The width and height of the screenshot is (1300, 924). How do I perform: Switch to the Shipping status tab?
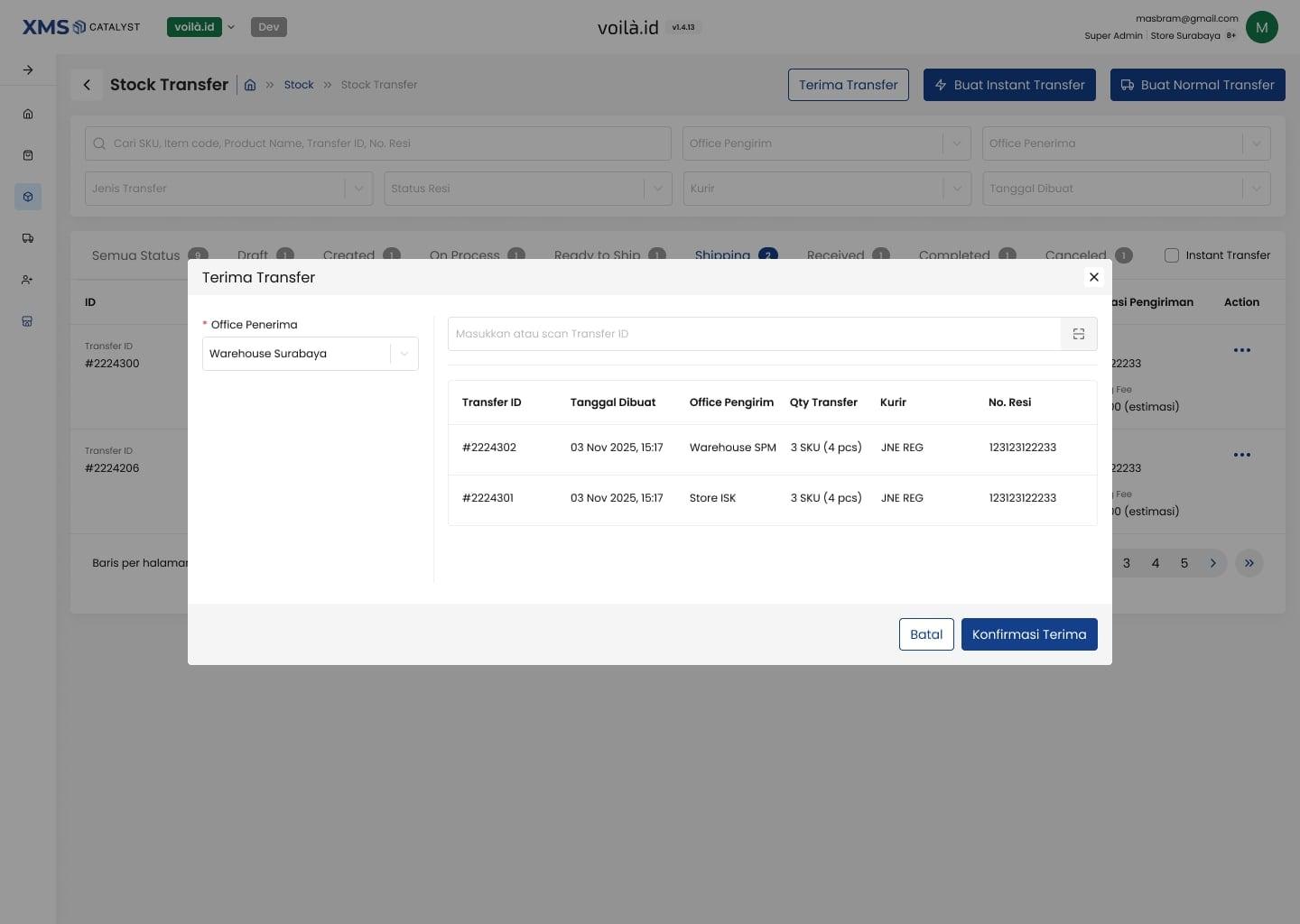(736, 254)
